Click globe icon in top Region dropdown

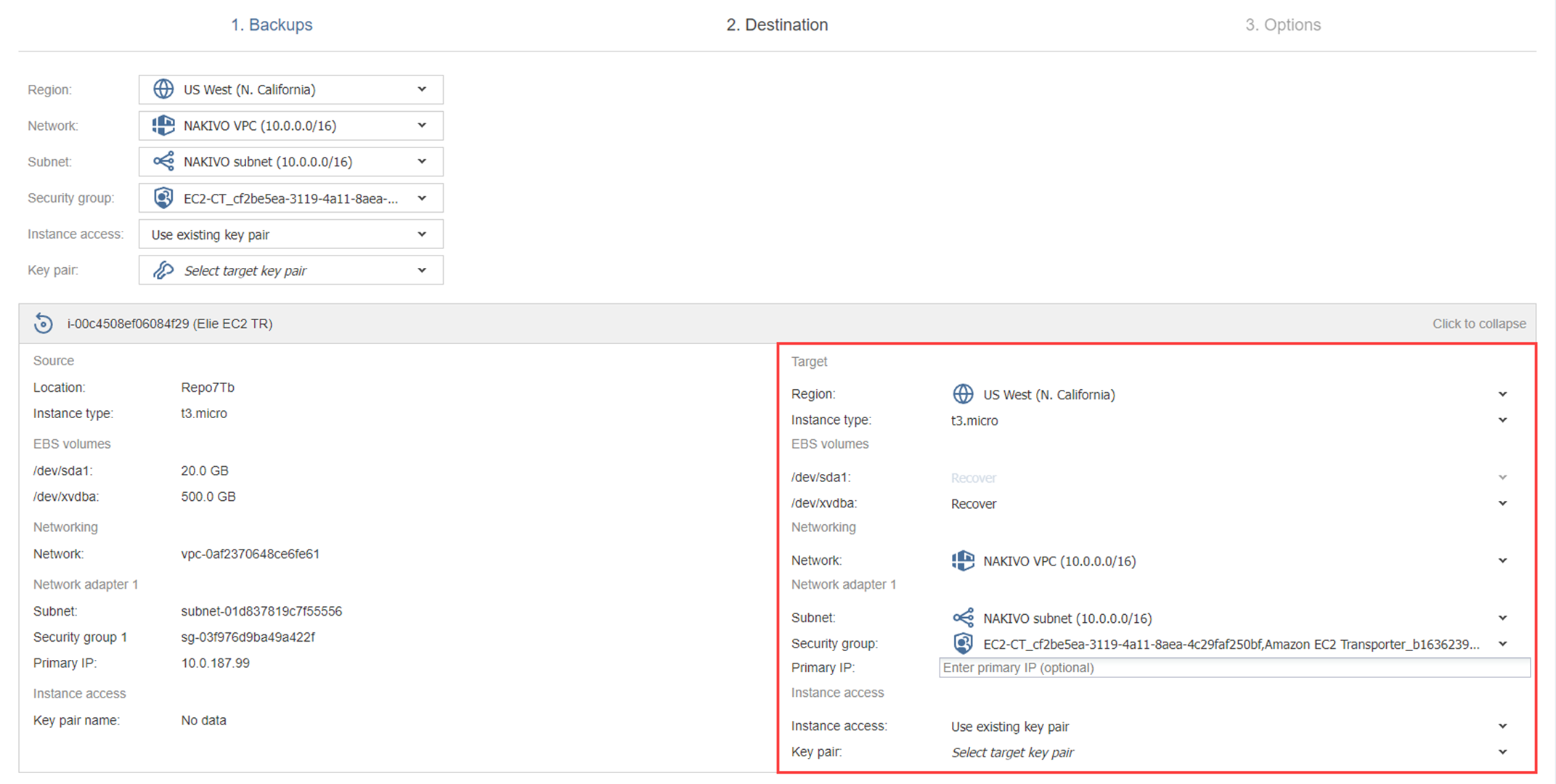(163, 89)
